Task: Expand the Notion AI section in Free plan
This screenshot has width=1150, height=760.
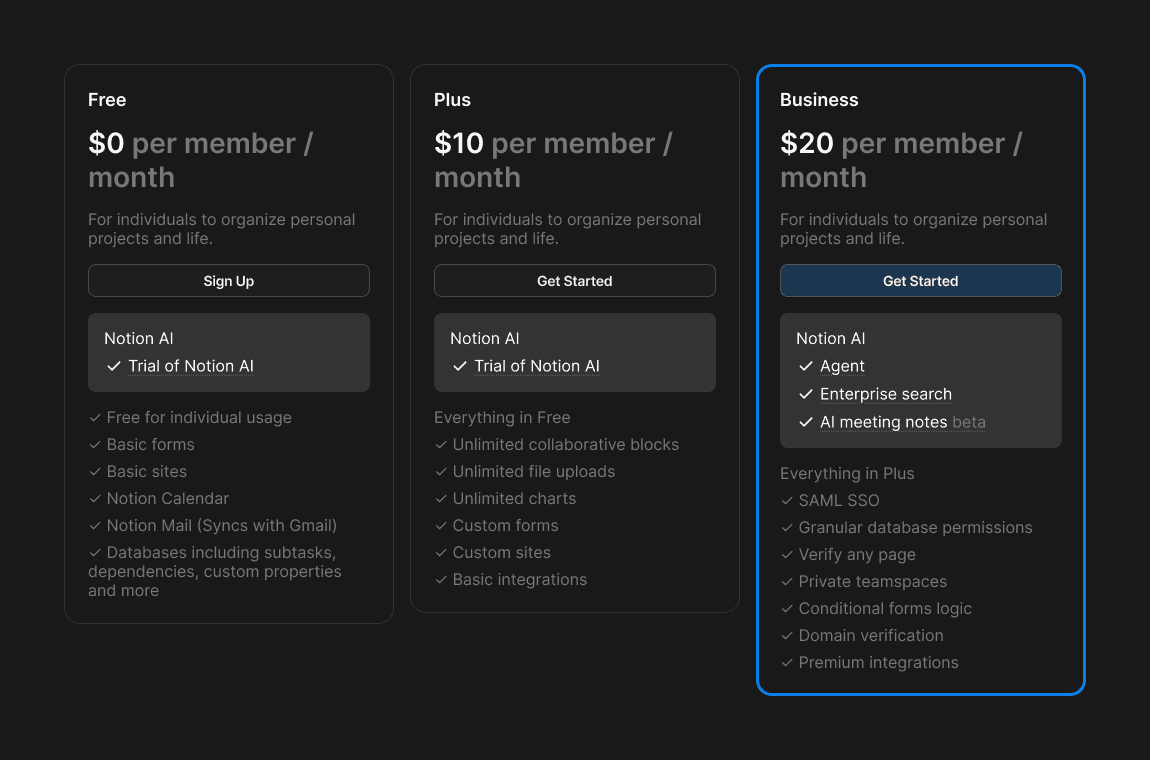Action: (139, 338)
